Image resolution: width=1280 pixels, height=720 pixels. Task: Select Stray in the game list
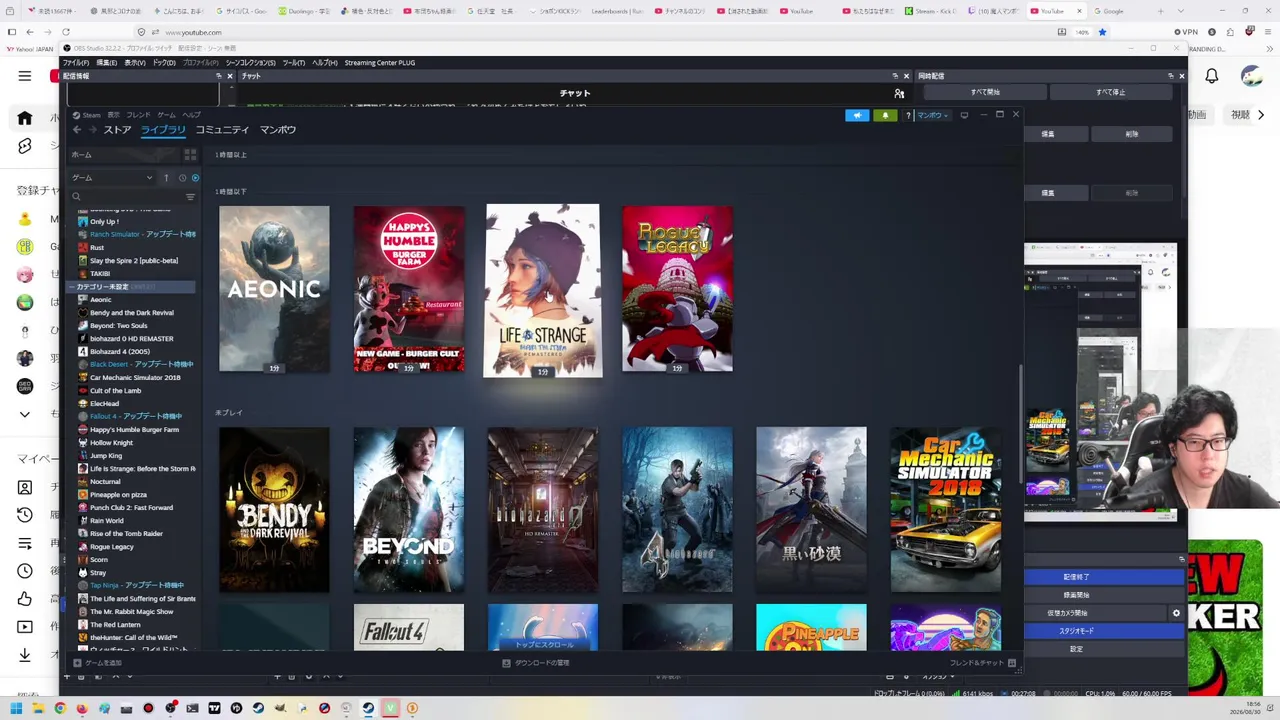98,573
